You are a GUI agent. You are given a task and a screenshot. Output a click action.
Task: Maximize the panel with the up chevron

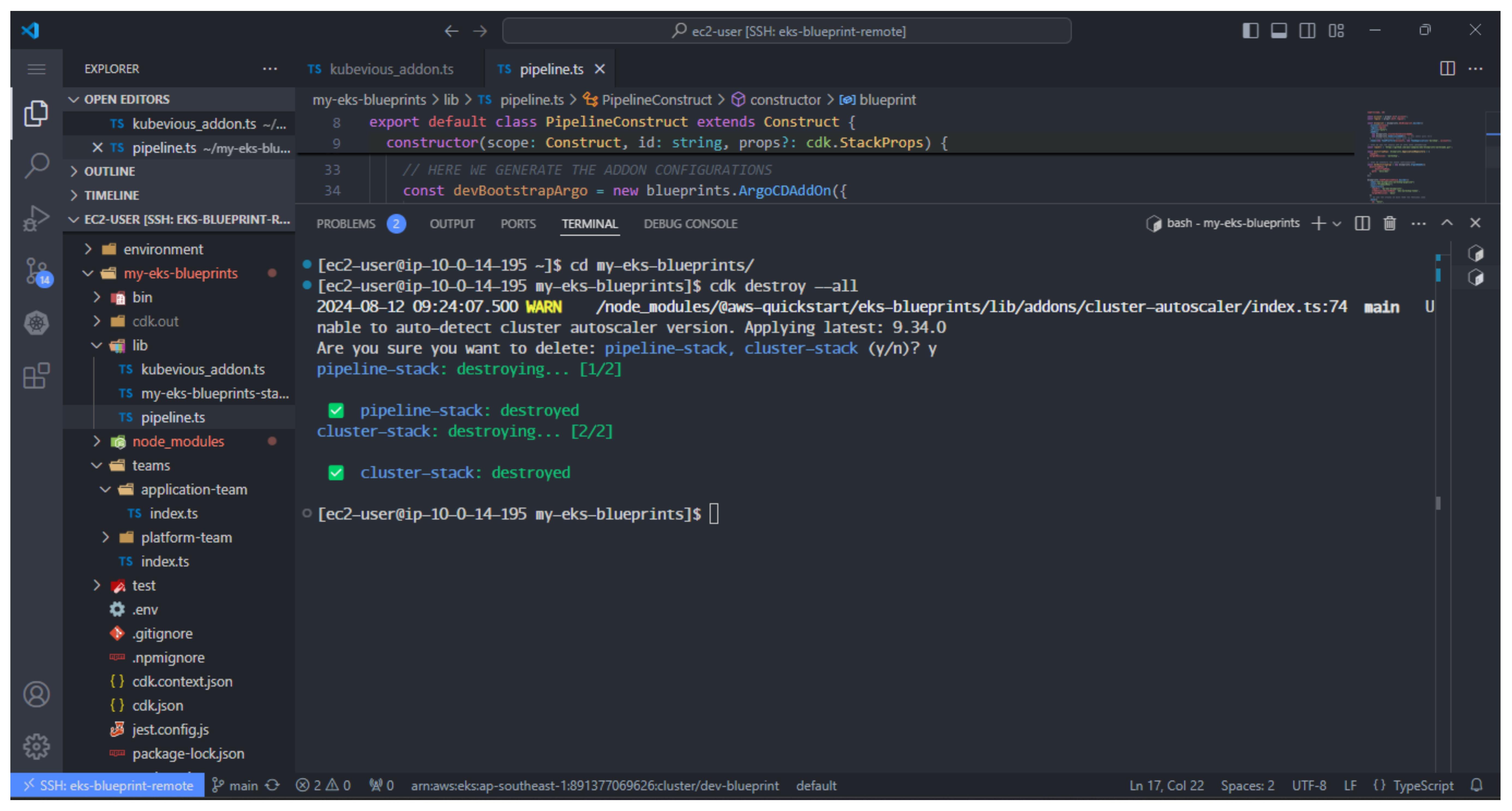1447,223
